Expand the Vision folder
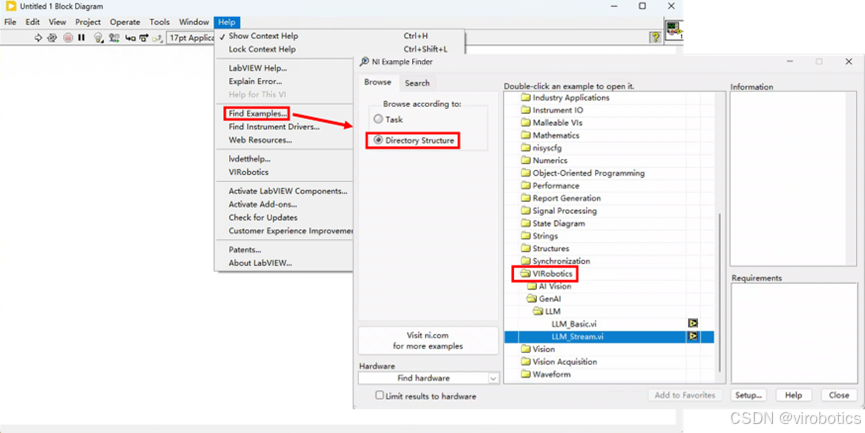The image size is (865, 433). pyautogui.click(x=526, y=349)
